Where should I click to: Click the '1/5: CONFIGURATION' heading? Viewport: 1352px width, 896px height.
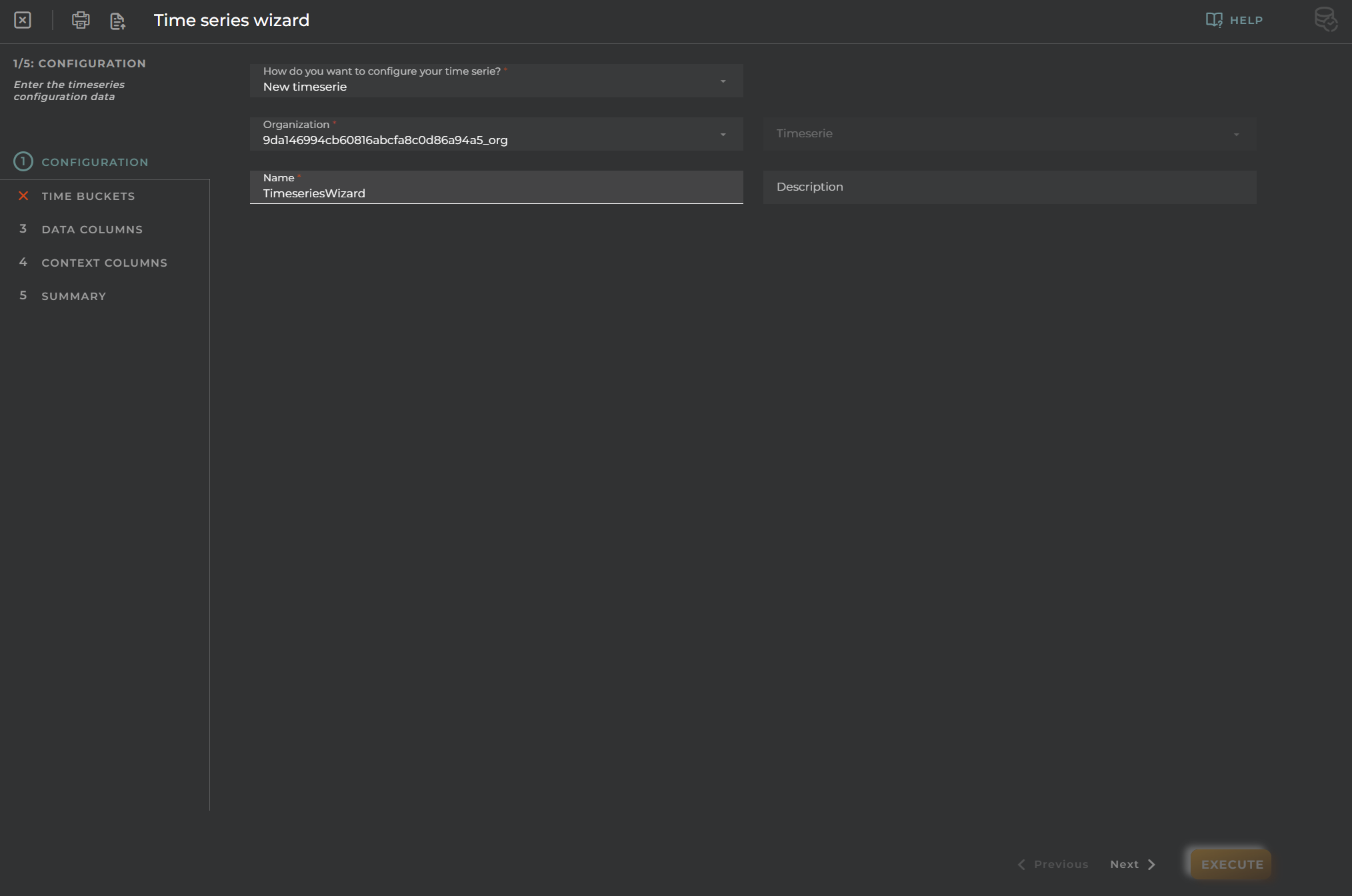[79, 63]
